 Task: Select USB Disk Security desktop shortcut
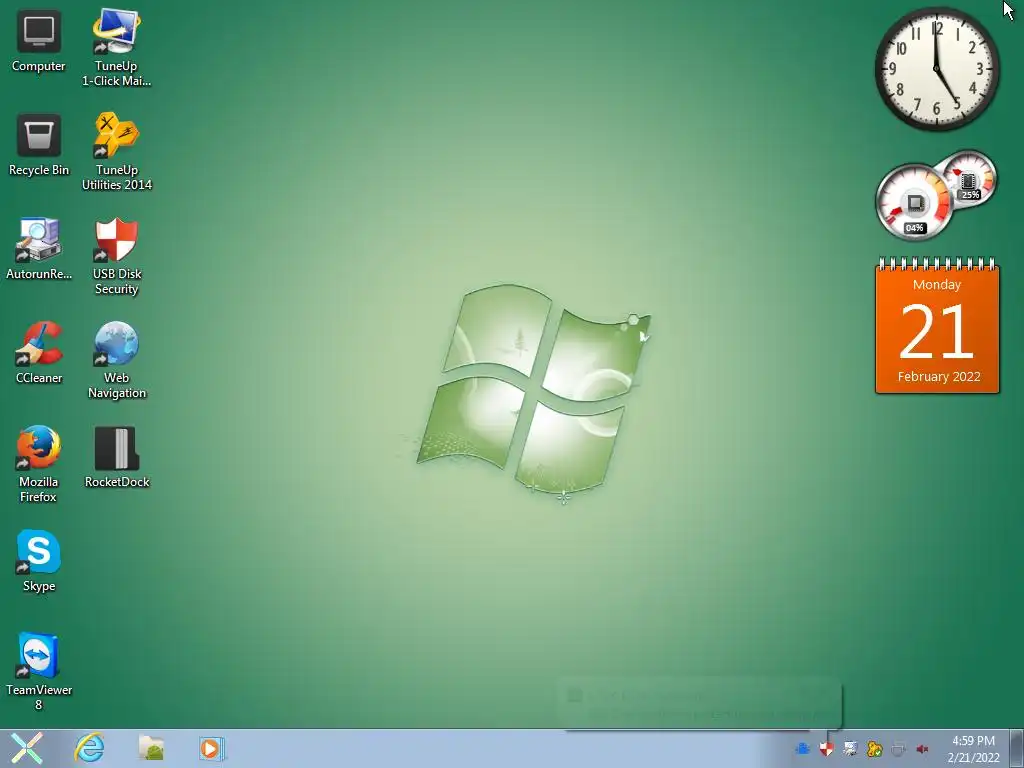tap(116, 256)
